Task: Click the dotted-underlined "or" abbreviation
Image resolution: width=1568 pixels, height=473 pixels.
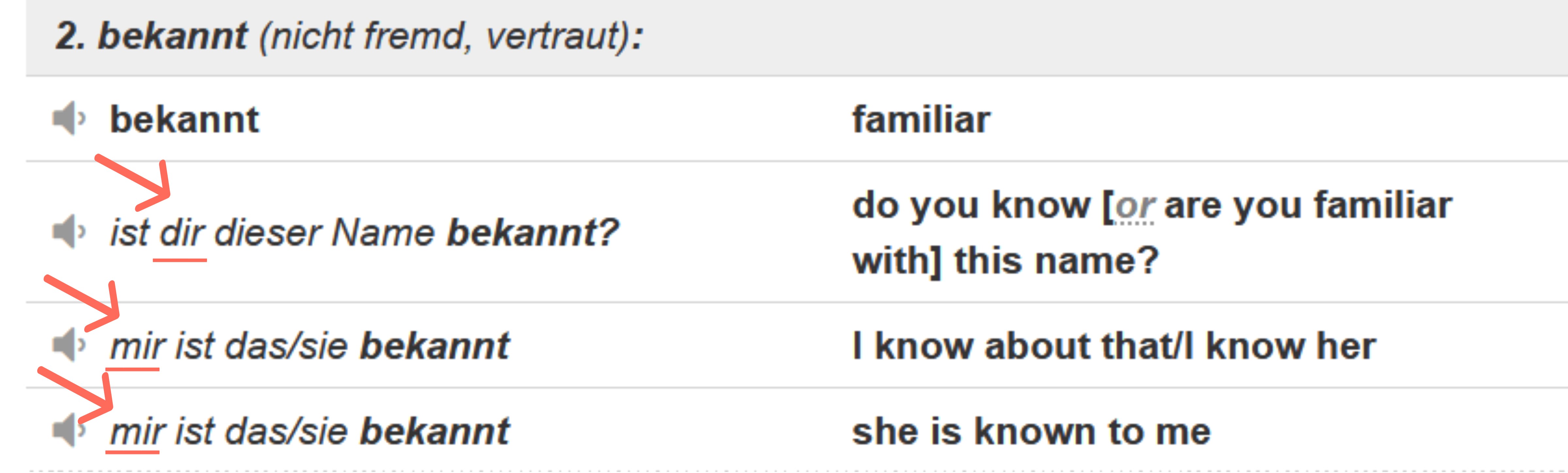Action: coord(1134,207)
